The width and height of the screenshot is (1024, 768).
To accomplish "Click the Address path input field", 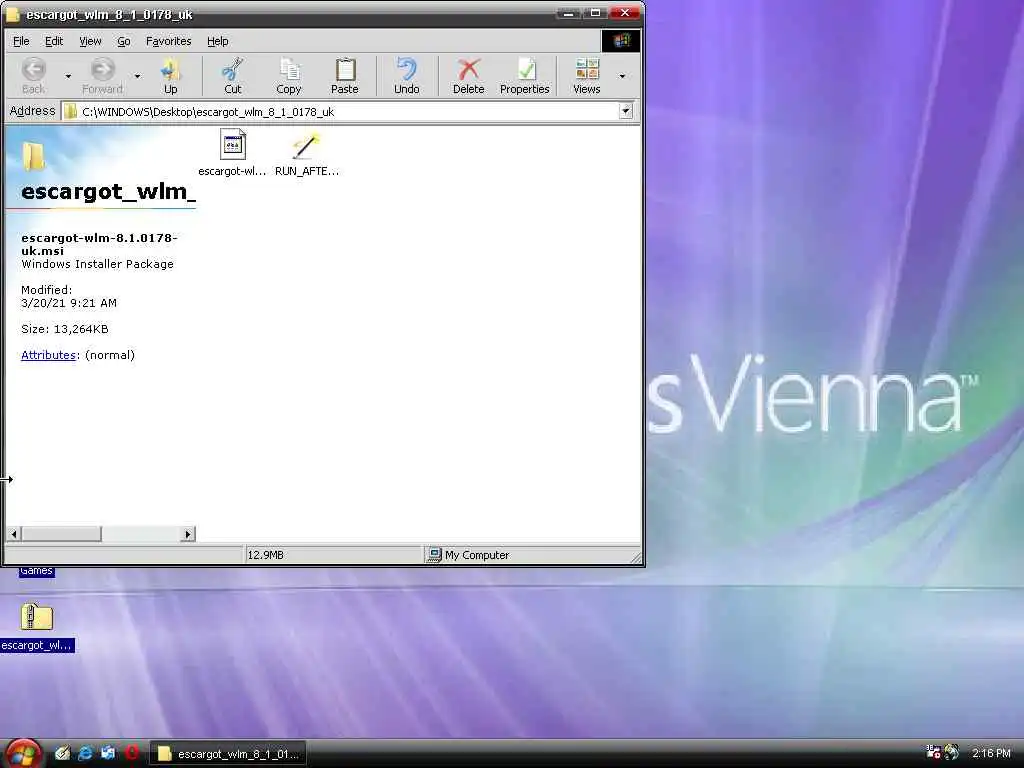I will pyautogui.click(x=349, y=112).
